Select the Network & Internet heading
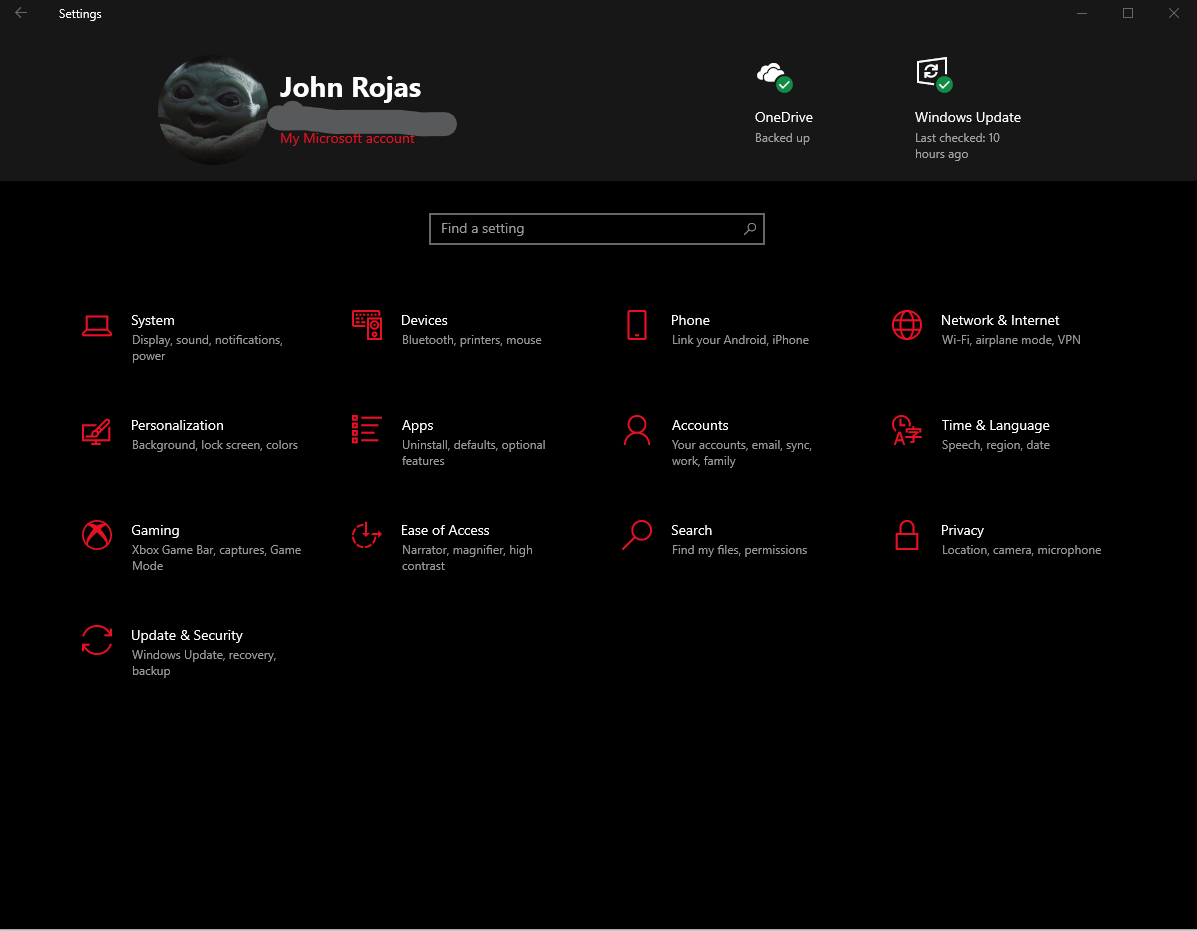 1000,321
